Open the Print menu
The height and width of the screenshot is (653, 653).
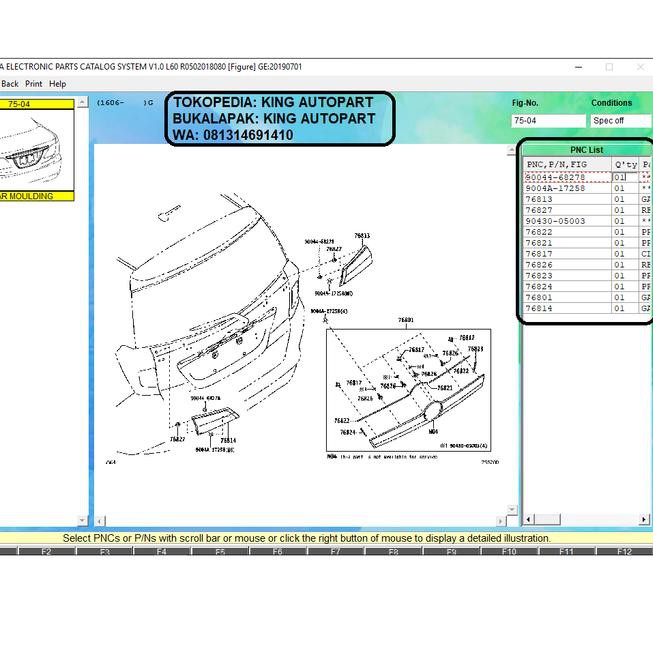[34, 84]
